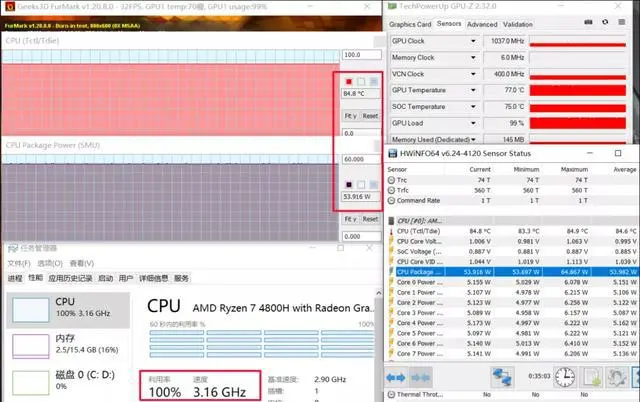Image resolution: width=640 pixels, height=402 pixels.
Task: Switch to the 进程 tab
Action: (15, 278)
